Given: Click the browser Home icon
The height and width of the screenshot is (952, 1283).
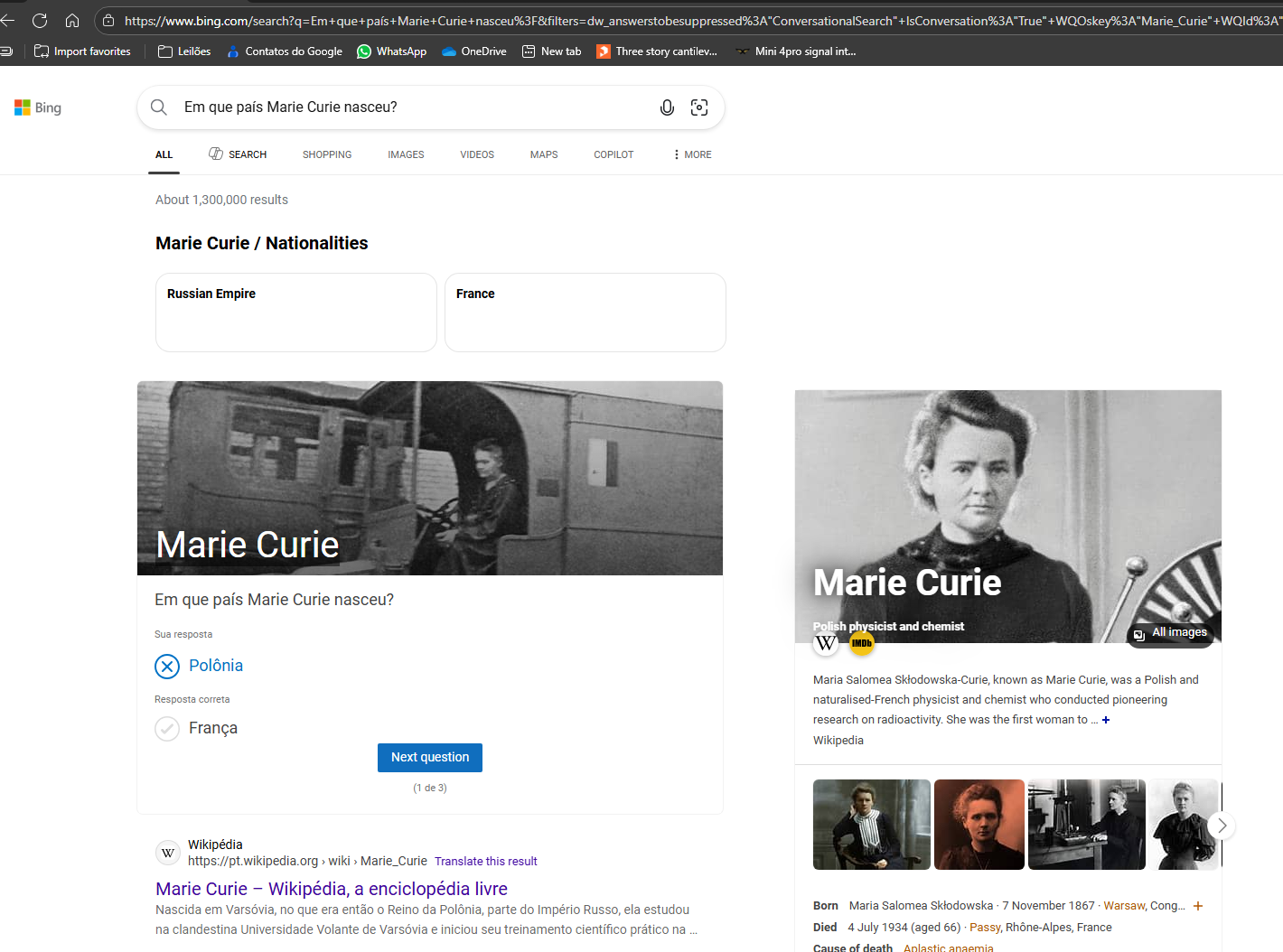Looking at the screenshot, I should coord(71,20).
